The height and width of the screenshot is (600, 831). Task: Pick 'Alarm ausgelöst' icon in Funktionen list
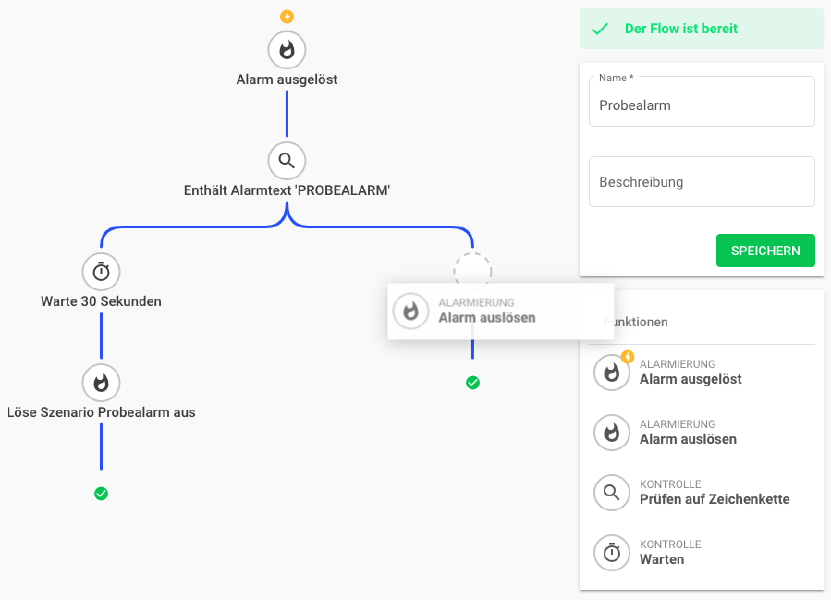612,372
